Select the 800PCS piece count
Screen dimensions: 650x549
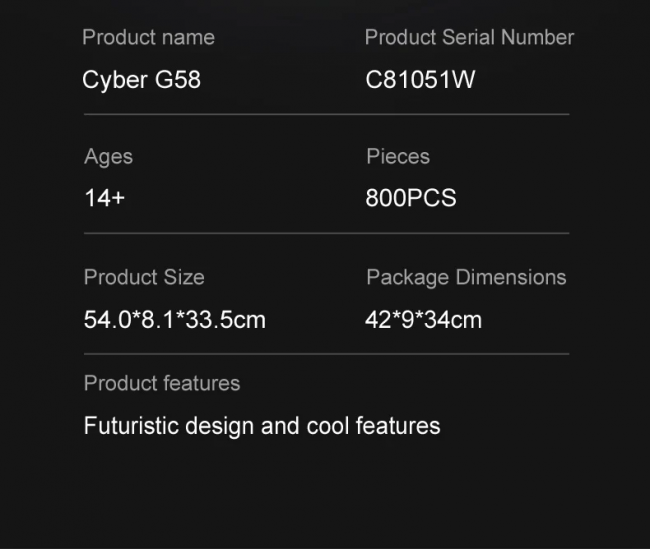click(411, 198)
